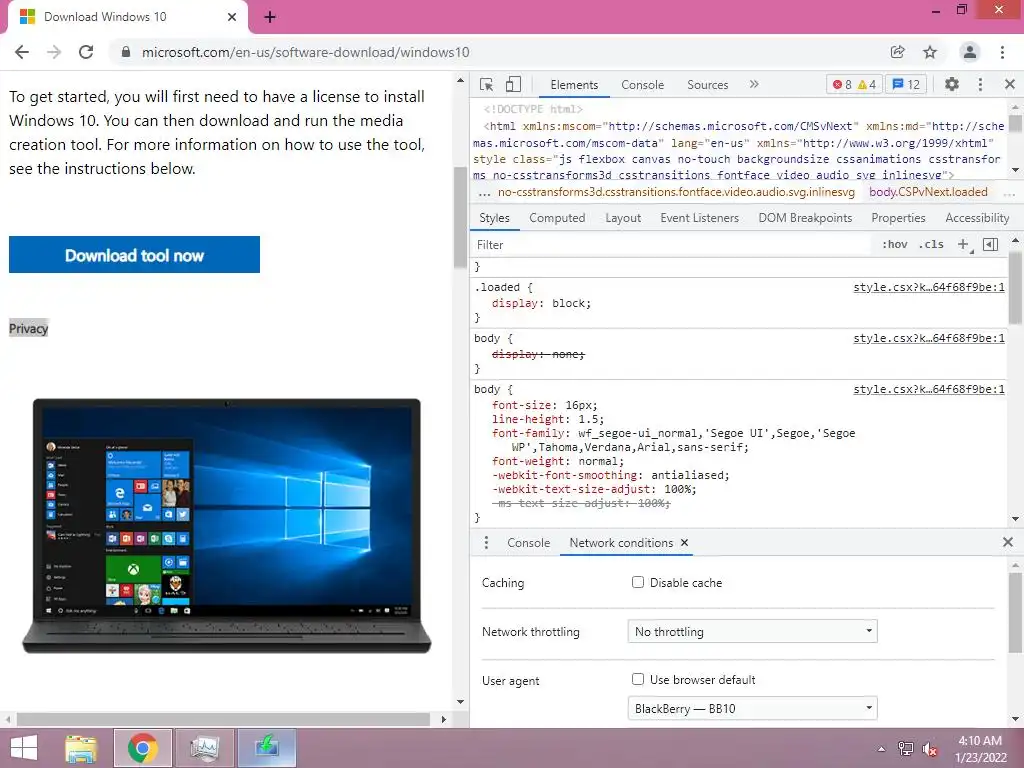Viewport: 1024px width, 768px height.
Task: Open the Event Listeners tab
Action: tap(699, 217)
